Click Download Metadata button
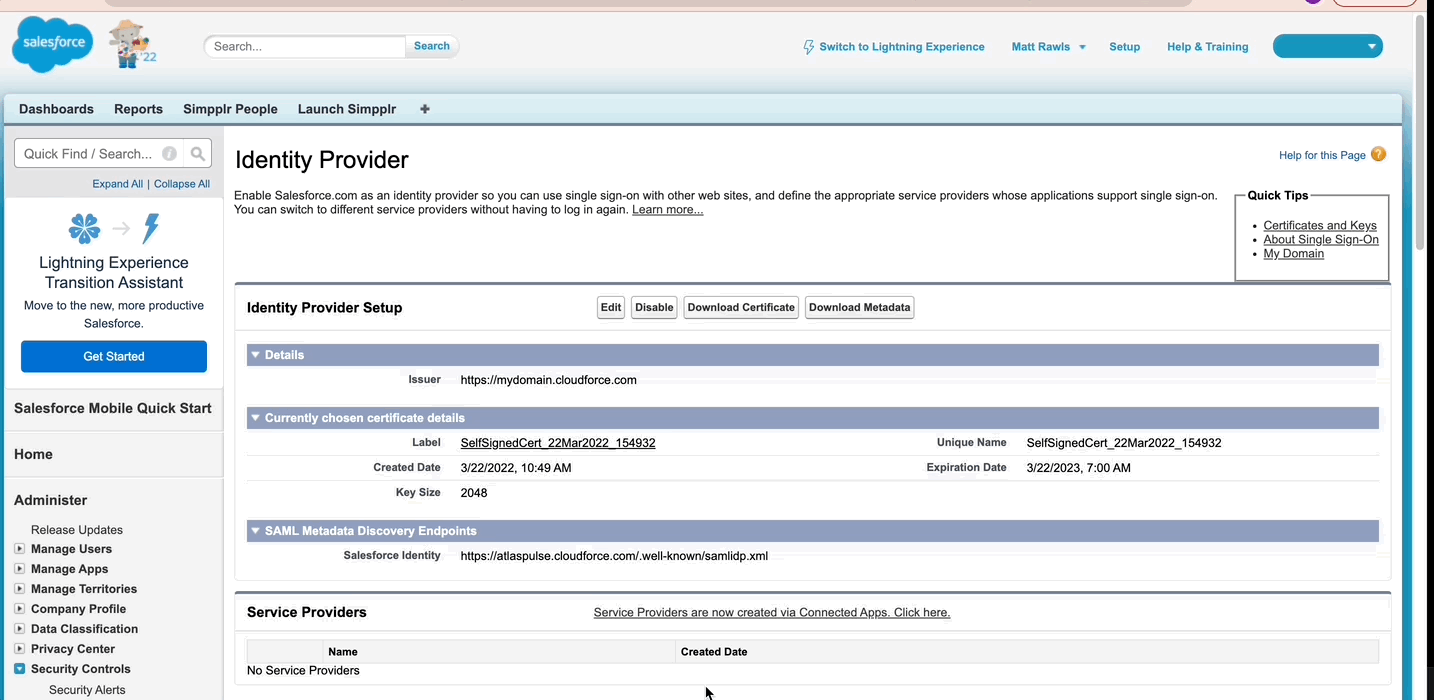This screenshot has width=1434, height=700. click(860, 307)
